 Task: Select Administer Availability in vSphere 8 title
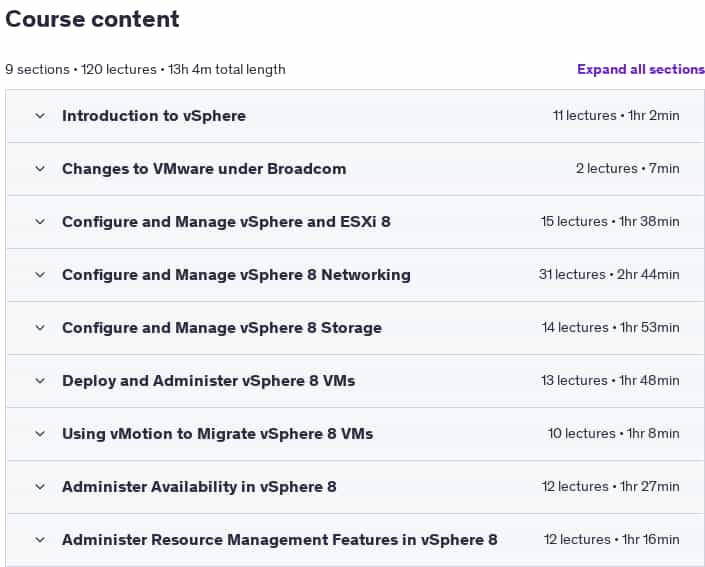(199, 487)
